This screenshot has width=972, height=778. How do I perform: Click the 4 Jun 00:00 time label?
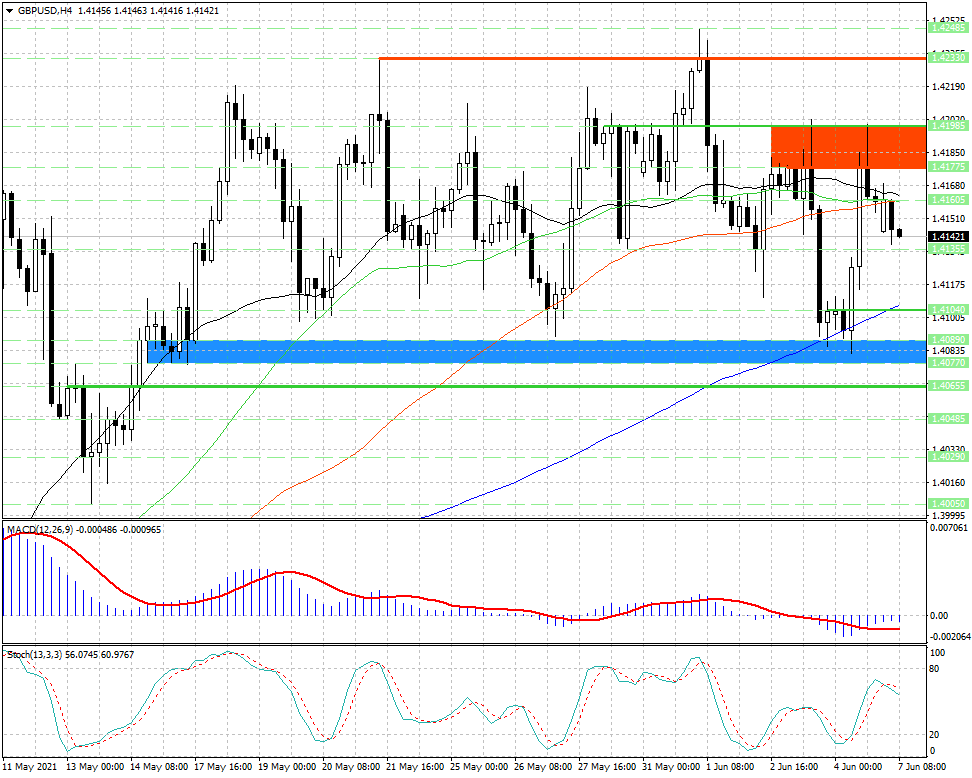(x=859, y=767)
